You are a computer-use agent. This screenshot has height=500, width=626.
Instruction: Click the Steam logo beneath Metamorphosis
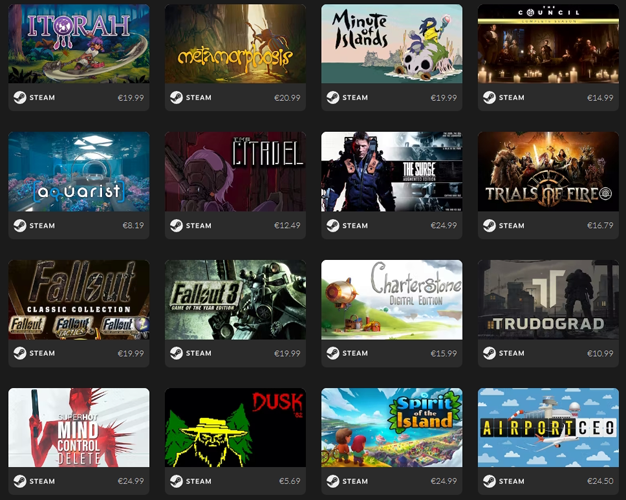176,97
